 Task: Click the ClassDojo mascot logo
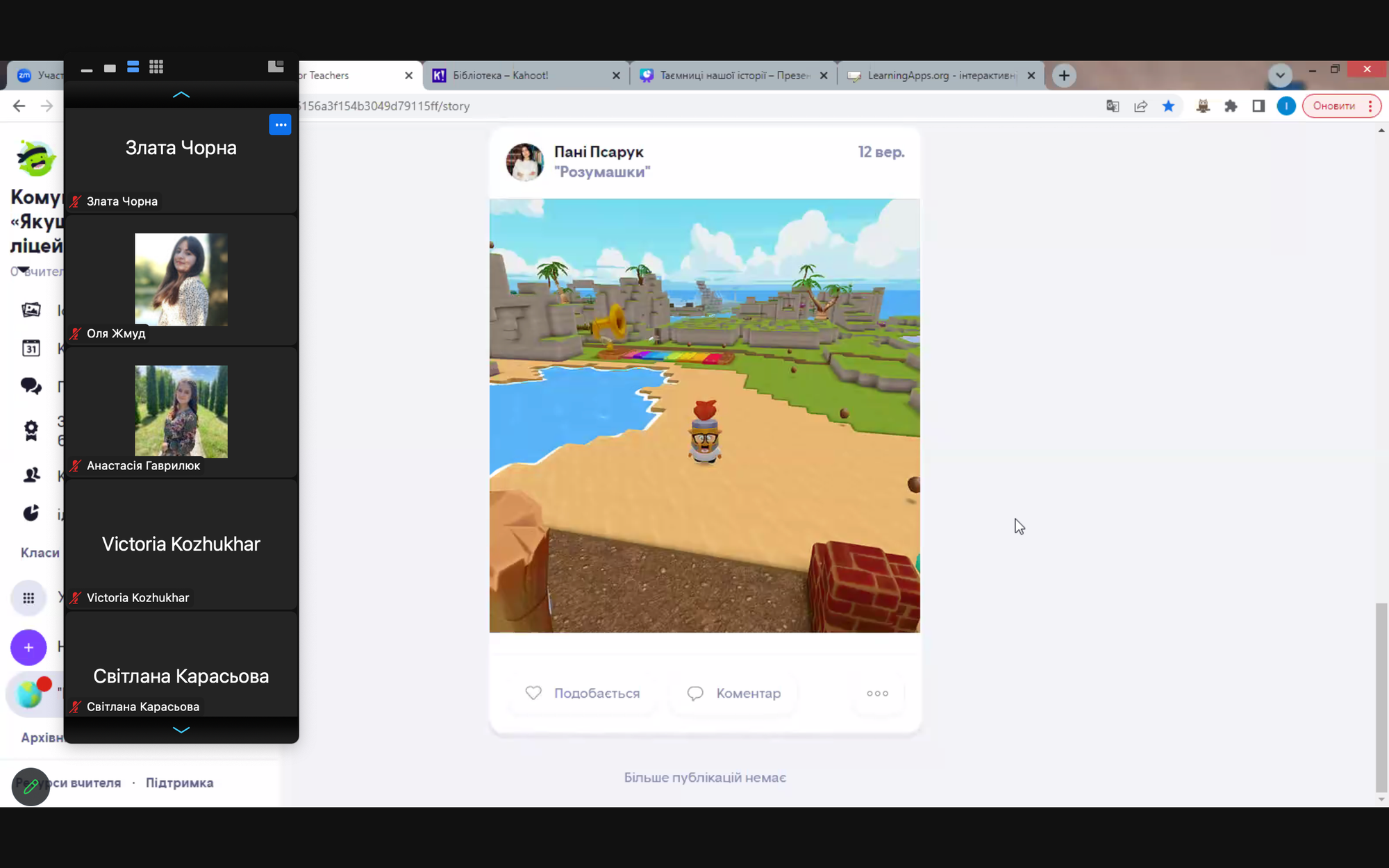36,157
